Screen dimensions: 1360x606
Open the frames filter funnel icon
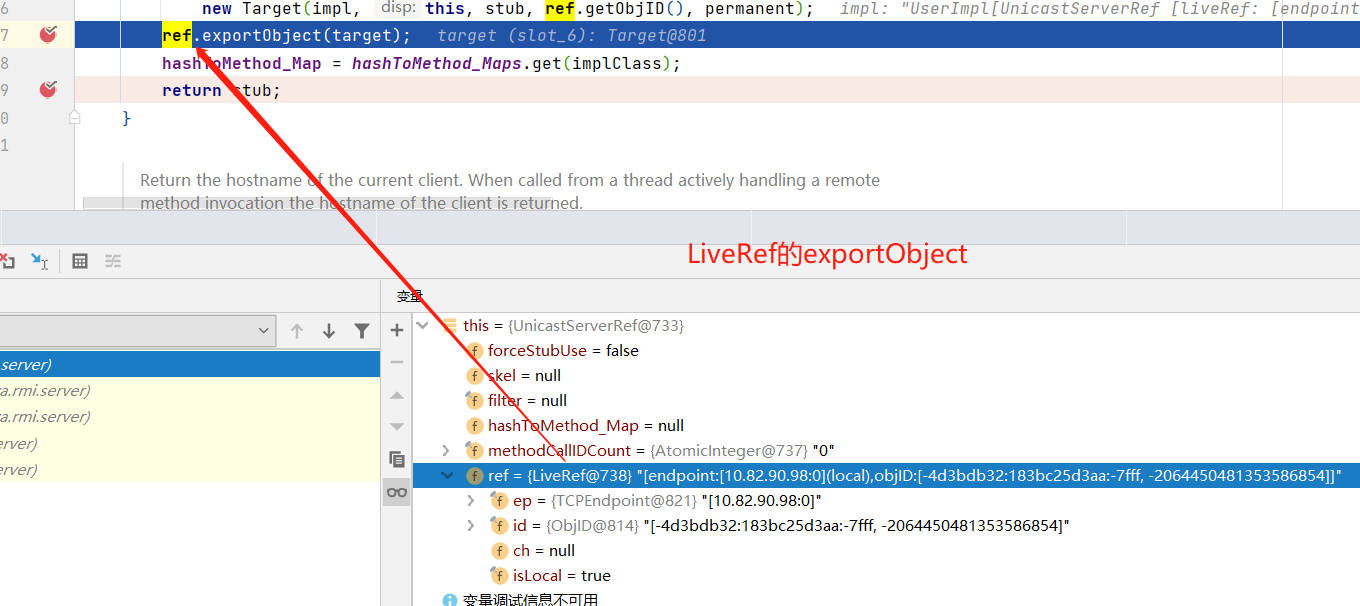click(362, 331)
